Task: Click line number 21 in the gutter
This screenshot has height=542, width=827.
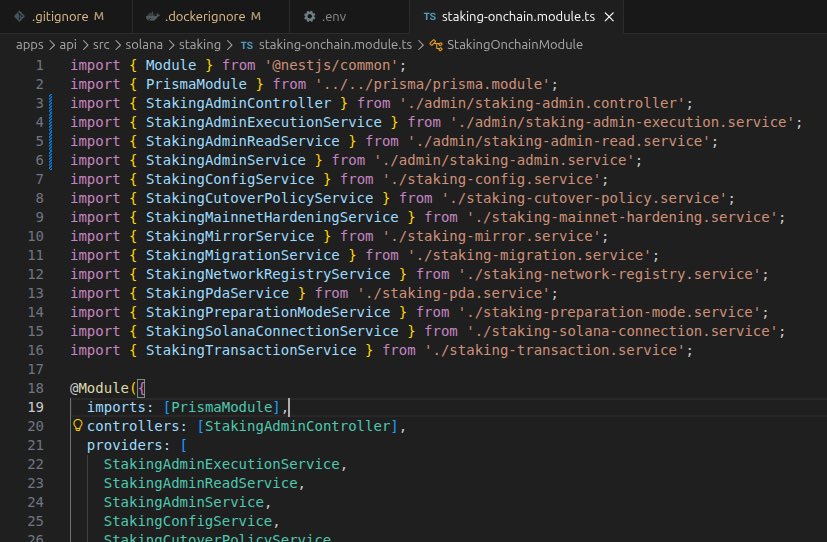Action: pyautogui.click(x=35, y=445)
